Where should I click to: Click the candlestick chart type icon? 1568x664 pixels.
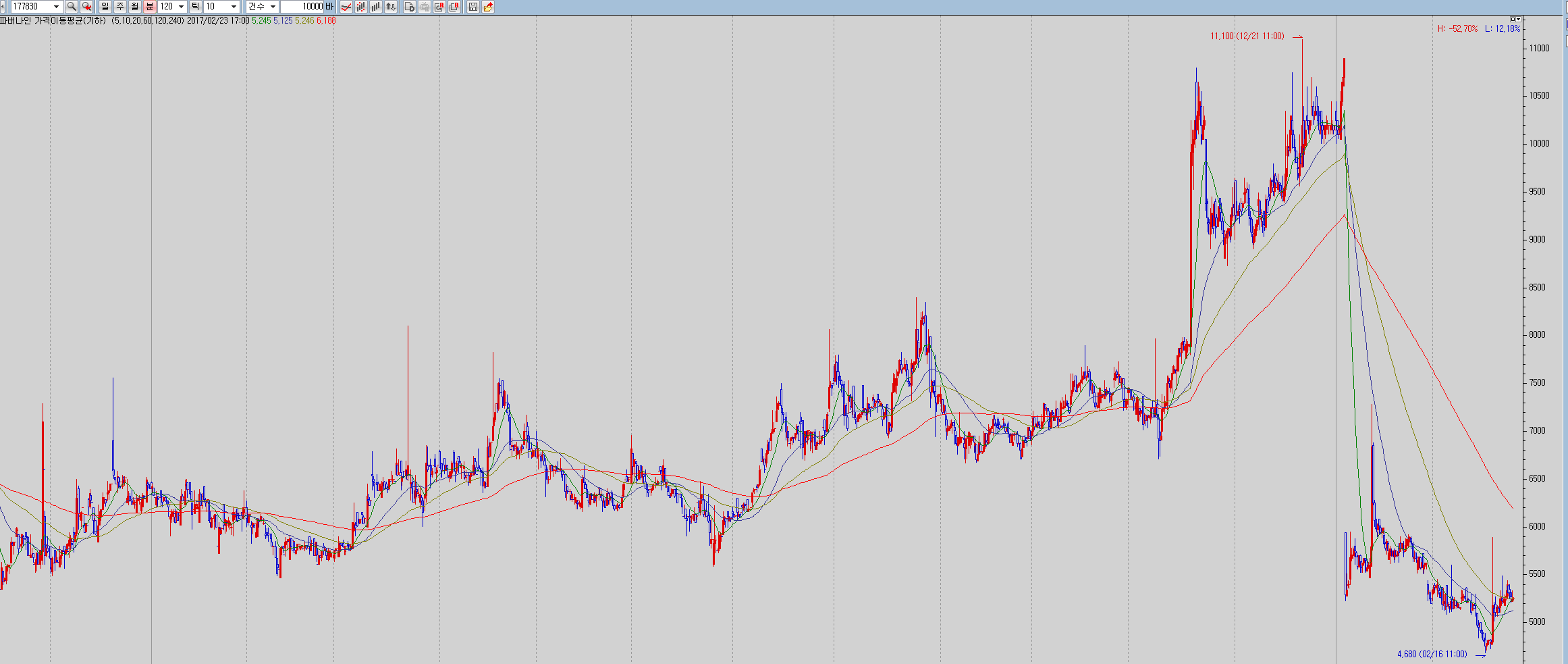361,7
